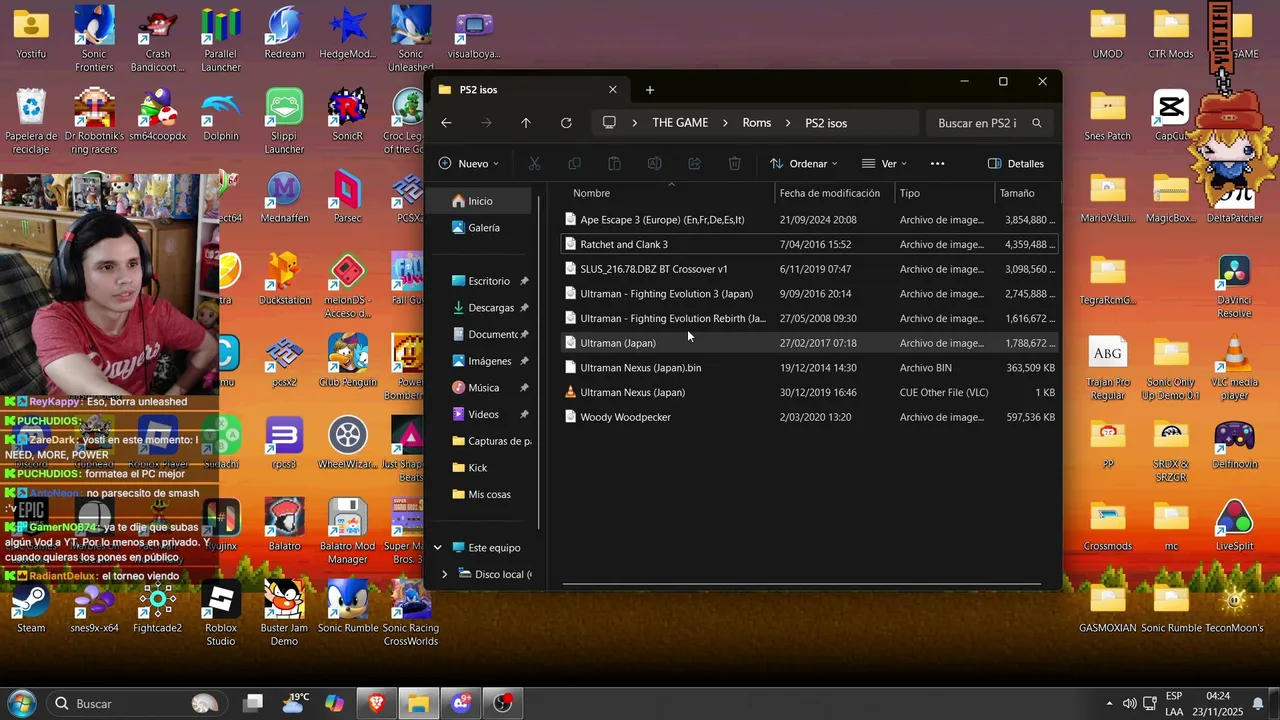Select Ape Escape 3 (Europe) file
This screenshot has height=720, width=1280.
[810, 220]
